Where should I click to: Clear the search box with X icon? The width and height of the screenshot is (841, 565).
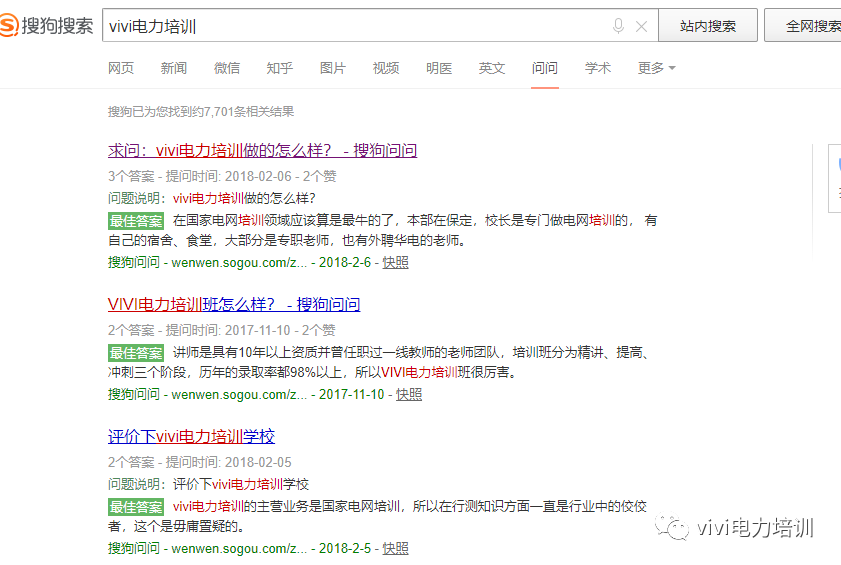(x=641, y=26)
